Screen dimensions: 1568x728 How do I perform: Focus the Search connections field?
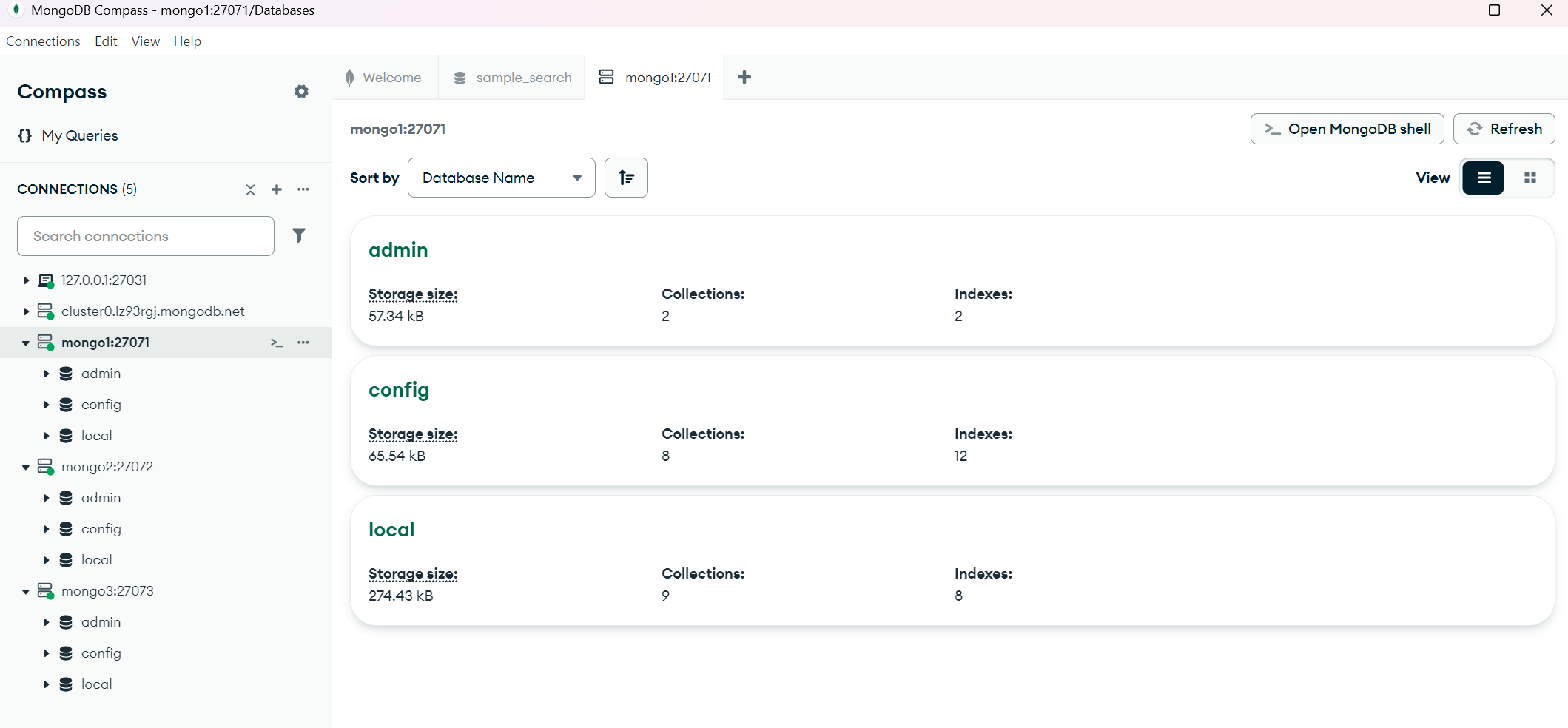146,236
